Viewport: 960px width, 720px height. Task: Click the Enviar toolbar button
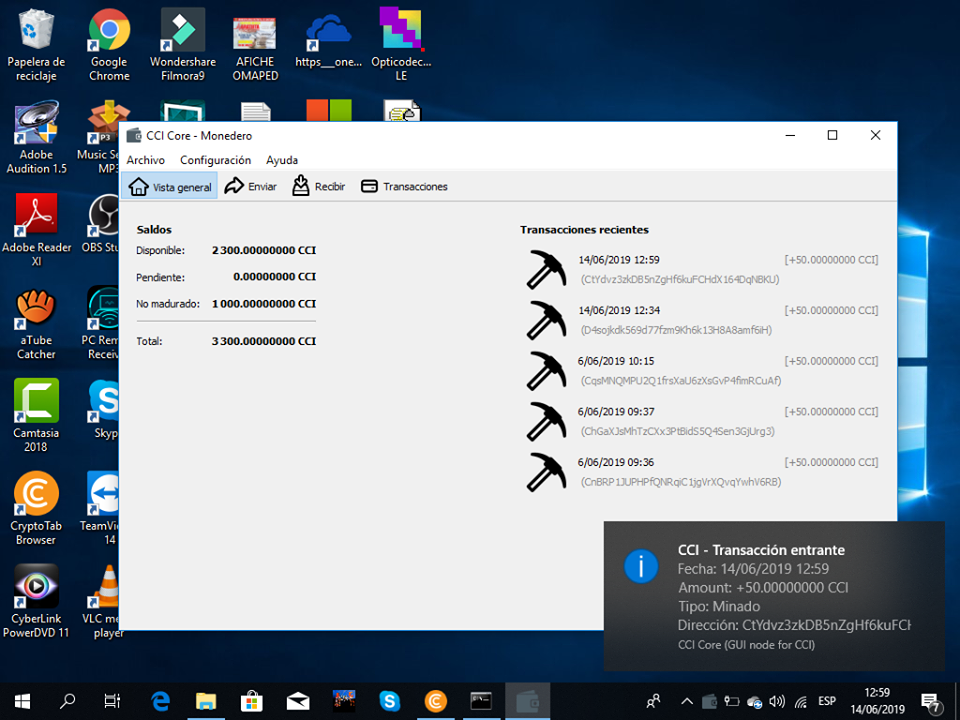pyautogui.click(x=250, y=186)
